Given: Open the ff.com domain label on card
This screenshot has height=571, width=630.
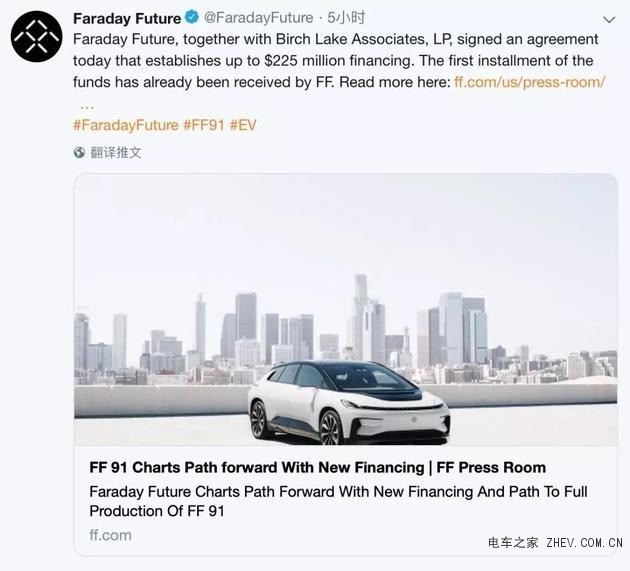Looking at the screenshot, I should click(110, 535).
